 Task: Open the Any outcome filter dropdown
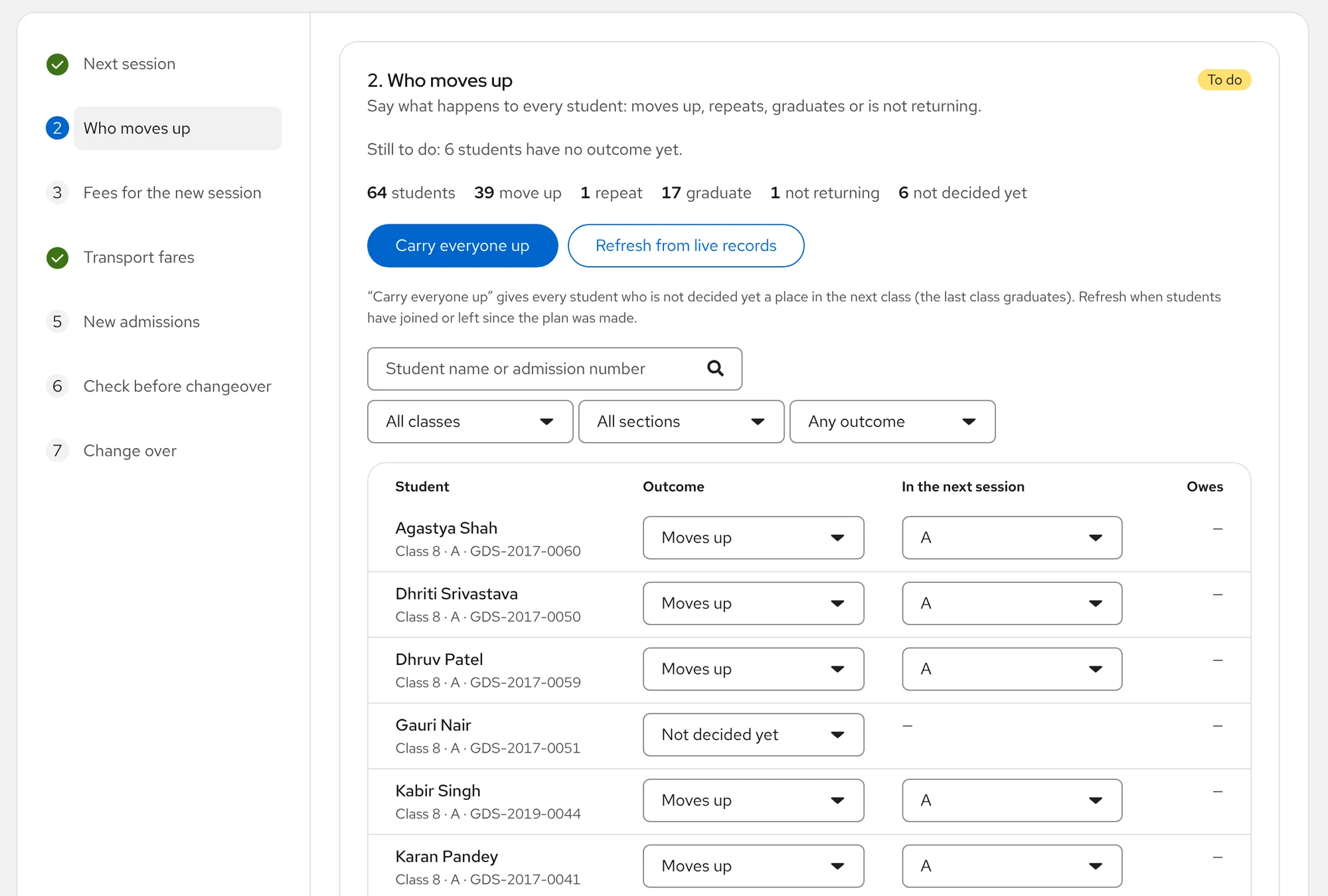pos(892,421)
